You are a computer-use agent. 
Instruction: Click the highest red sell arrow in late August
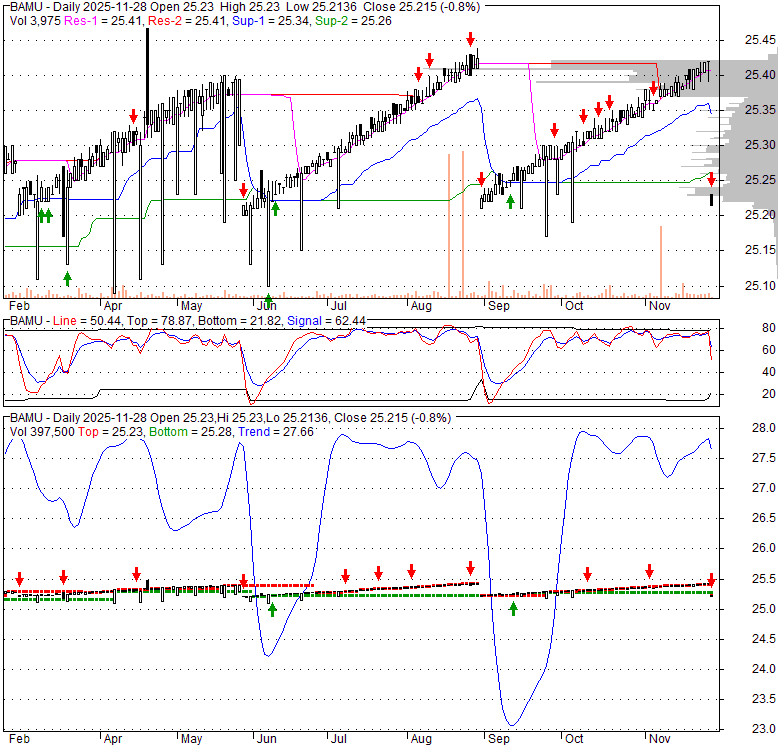point(470,40)
